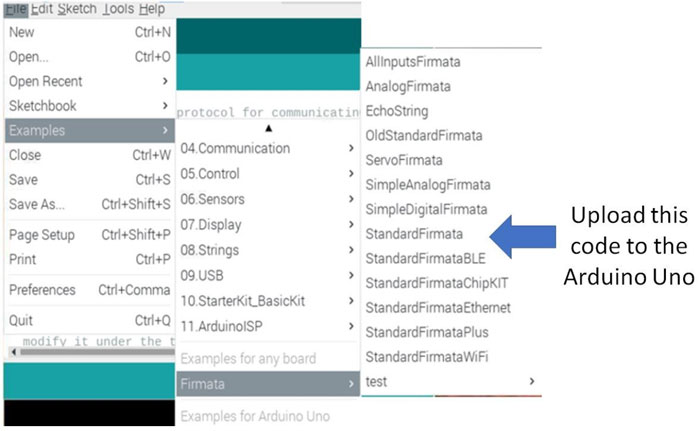This screenshot has height=431, width=700.
Task: Click the scroll-up arrow in examples list
Action: pos(267,128)
